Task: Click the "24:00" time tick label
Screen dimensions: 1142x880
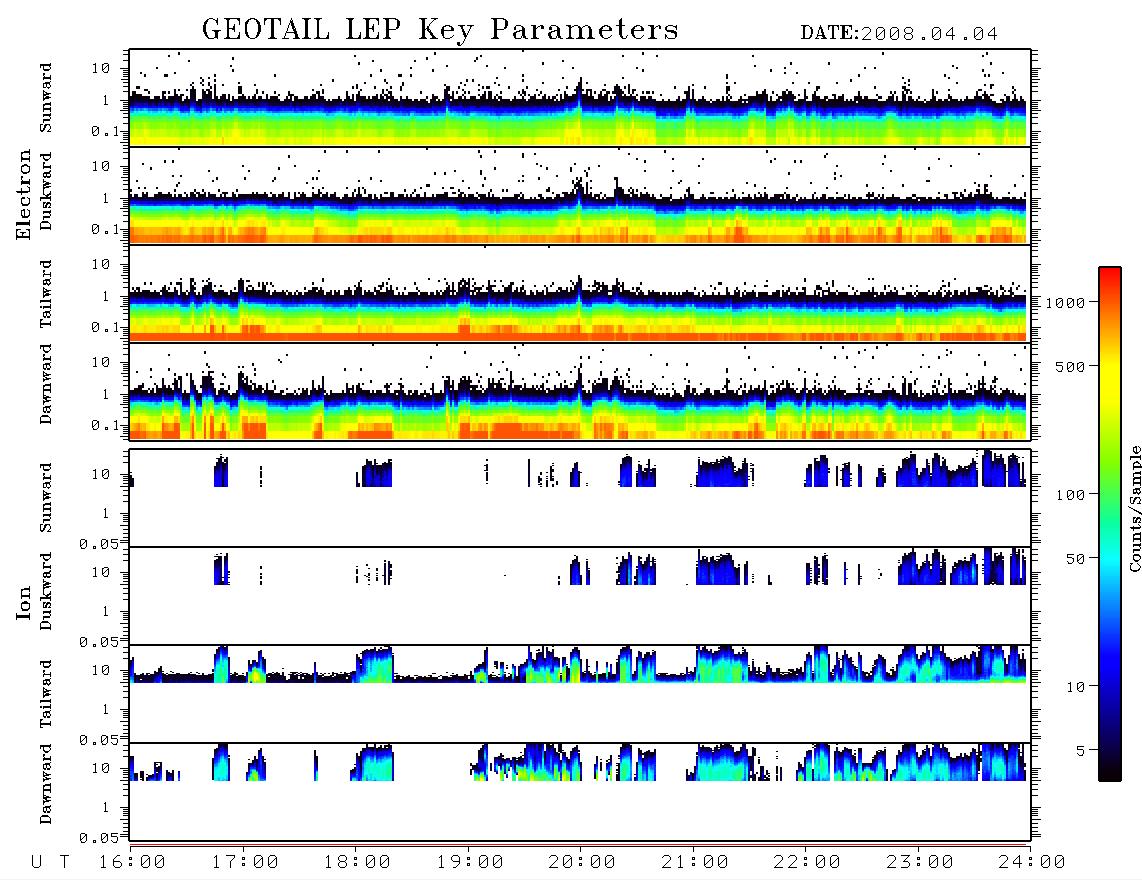Action: coord(1033,863)
